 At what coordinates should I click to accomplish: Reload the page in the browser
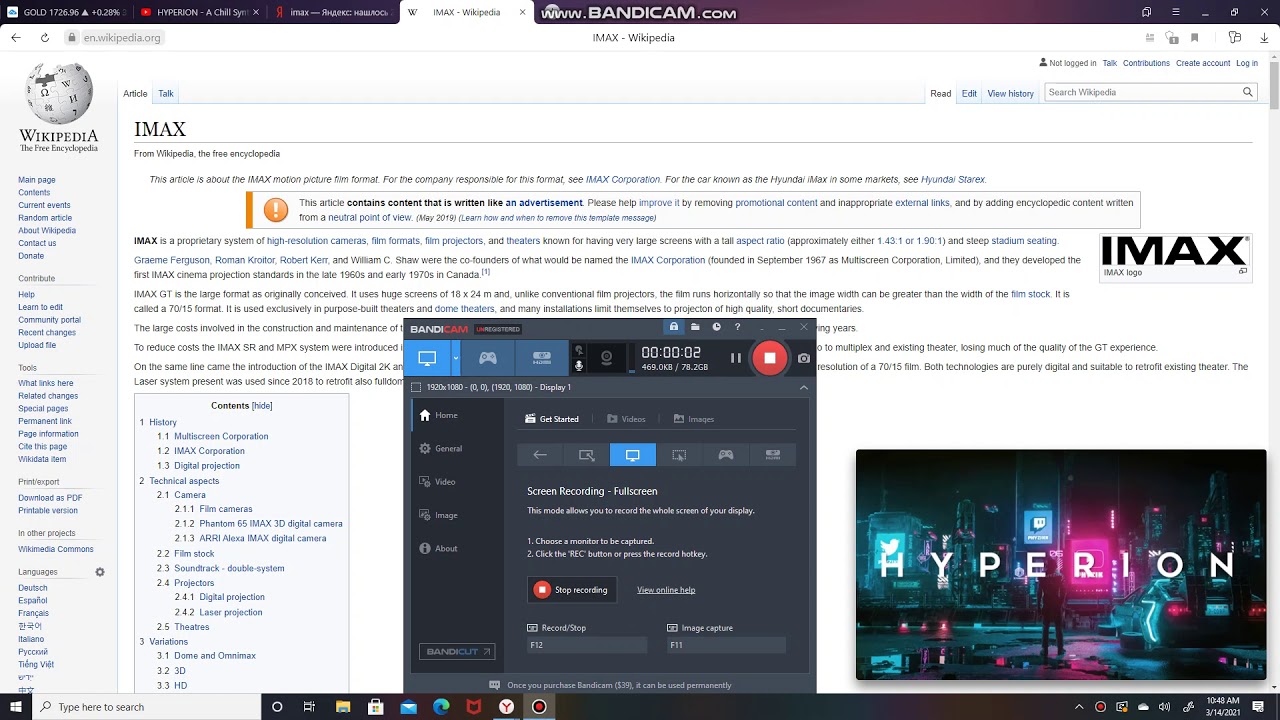click(44, 37)
